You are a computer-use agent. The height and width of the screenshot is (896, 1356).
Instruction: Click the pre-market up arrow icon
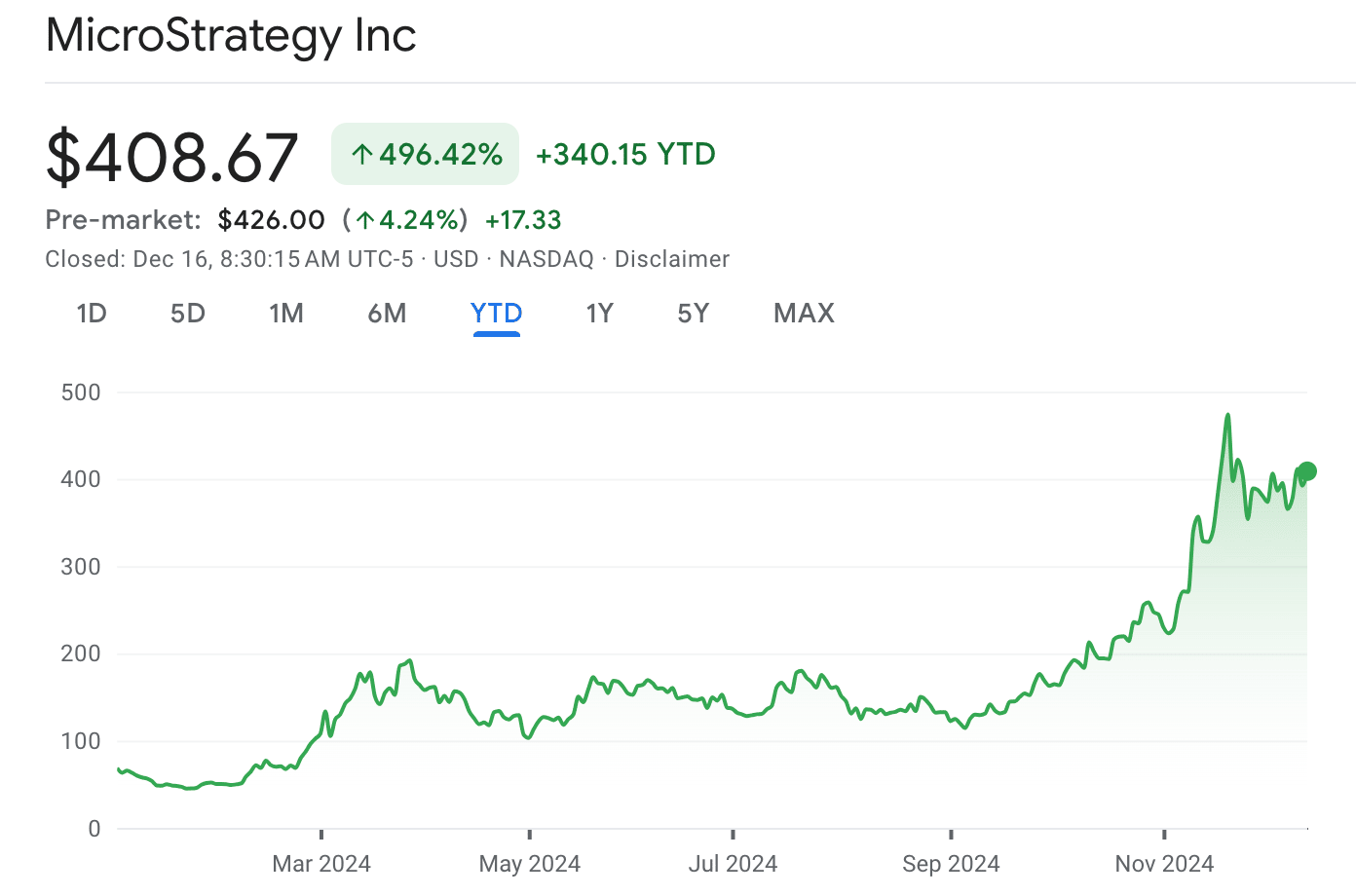pos(365,220)
